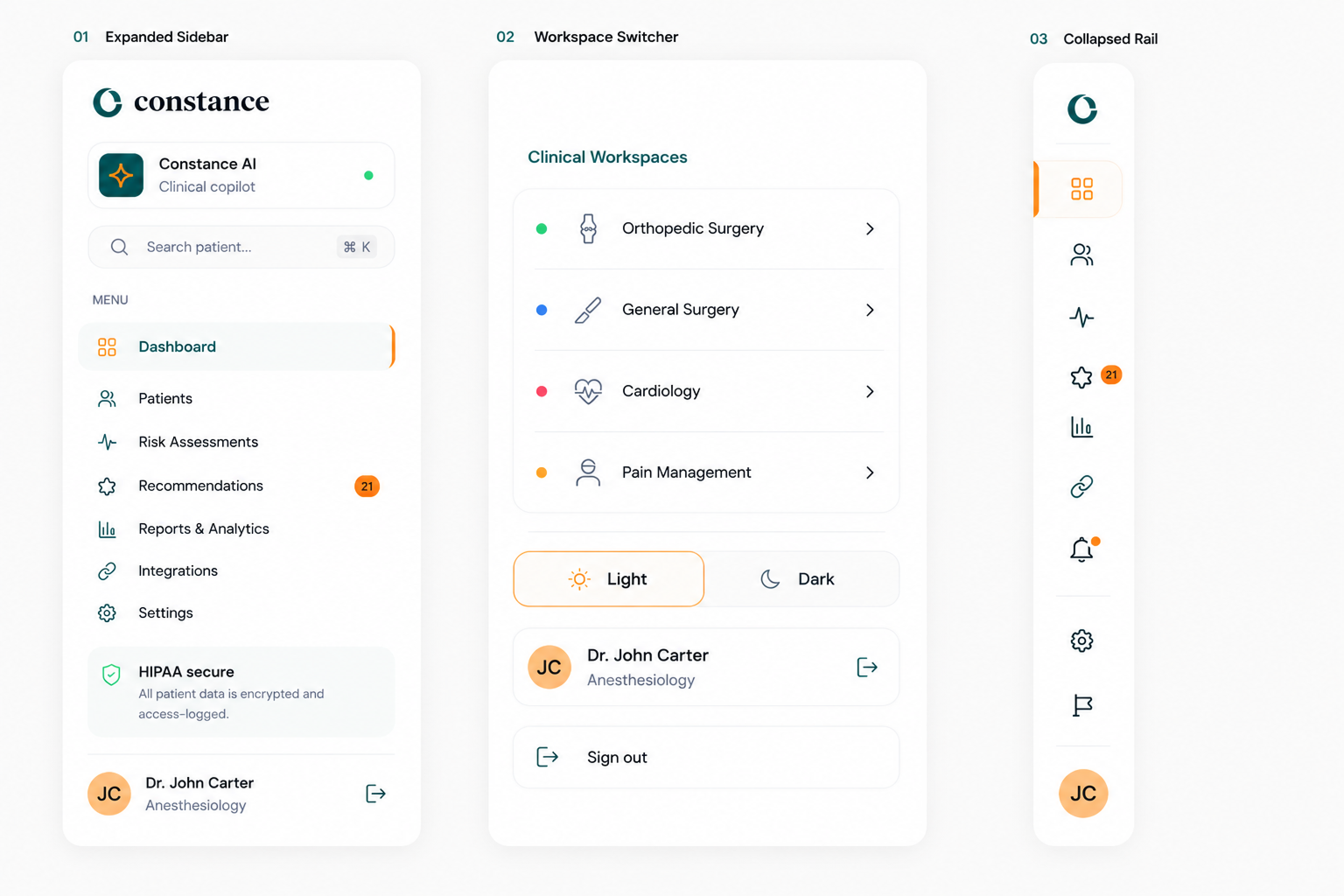Click the JC avatar in collapsed rail
1344x896 pixels.
[x=1083, y=794]
